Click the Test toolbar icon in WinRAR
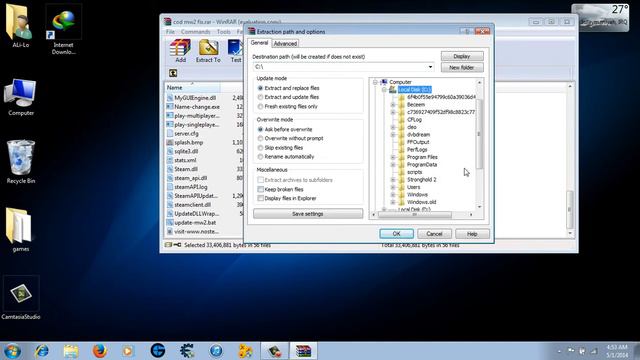This screenshot has width=640, height=360. coord(236,51)
